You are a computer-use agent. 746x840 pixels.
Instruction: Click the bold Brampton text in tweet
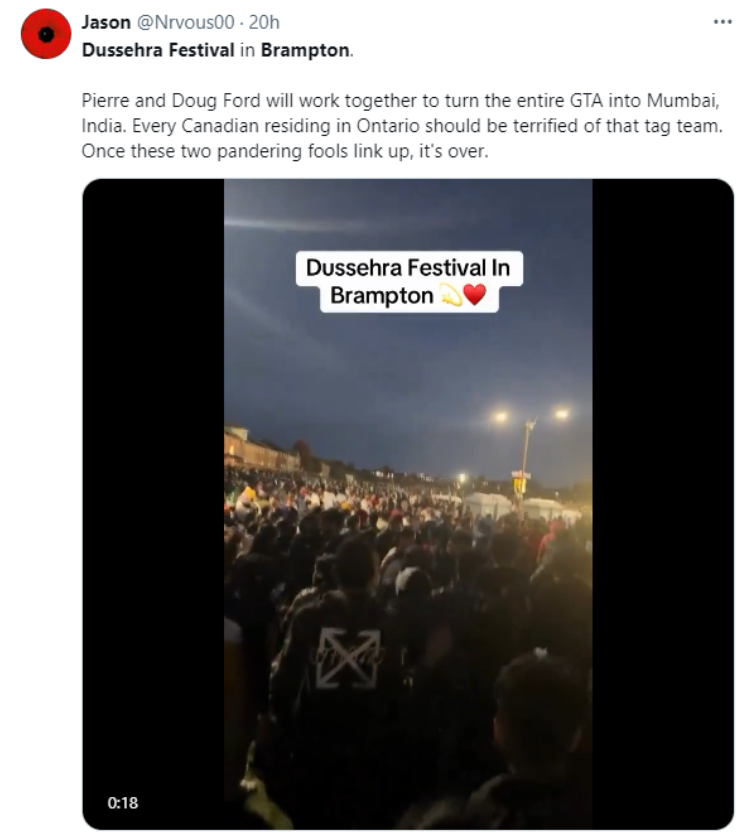(x=305, y=50)
